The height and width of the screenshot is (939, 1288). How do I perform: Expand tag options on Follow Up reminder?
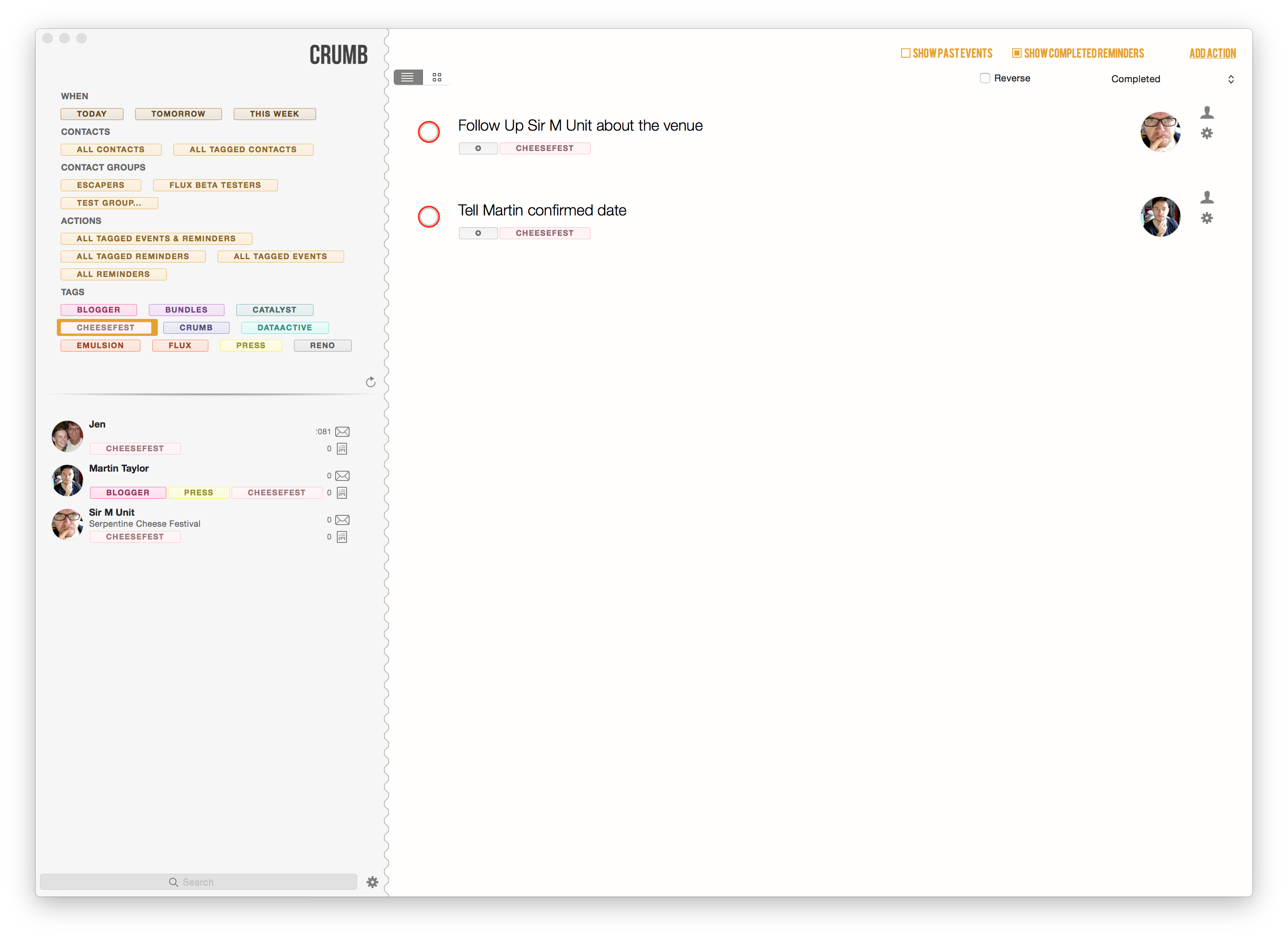point(478,148)
